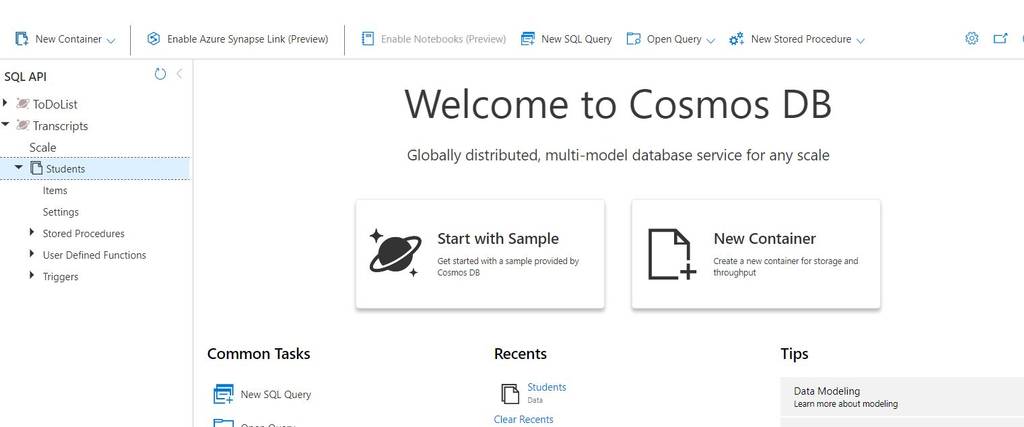Expand the User Defined Functions node

coord(32,254)
